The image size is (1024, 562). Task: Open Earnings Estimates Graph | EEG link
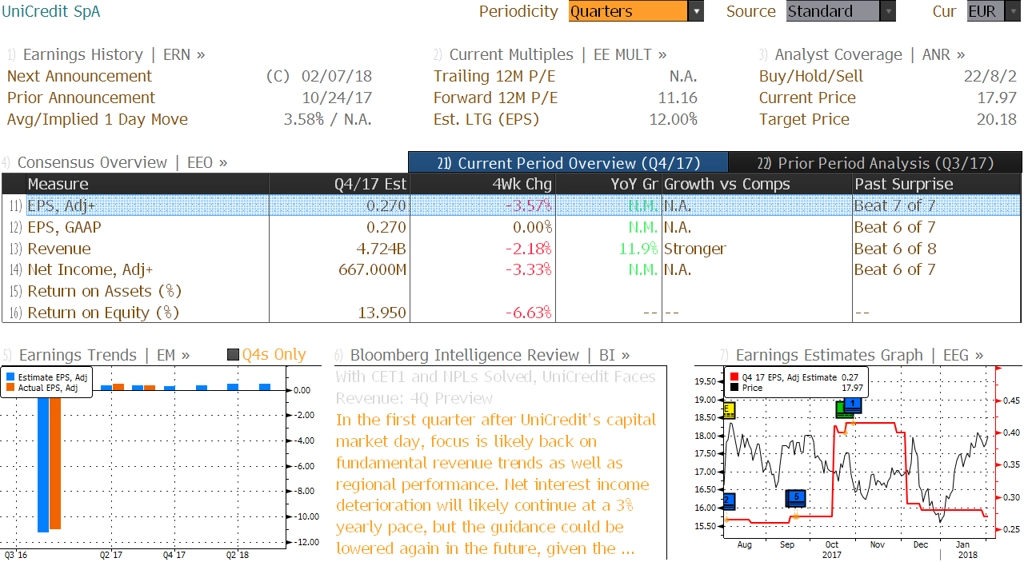859,355
